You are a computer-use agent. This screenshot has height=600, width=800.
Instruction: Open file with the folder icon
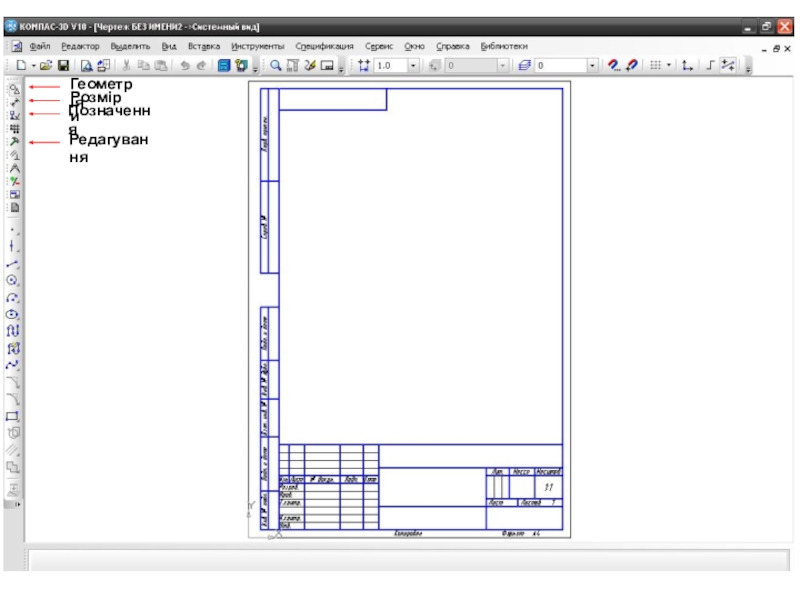coord(47,66)
